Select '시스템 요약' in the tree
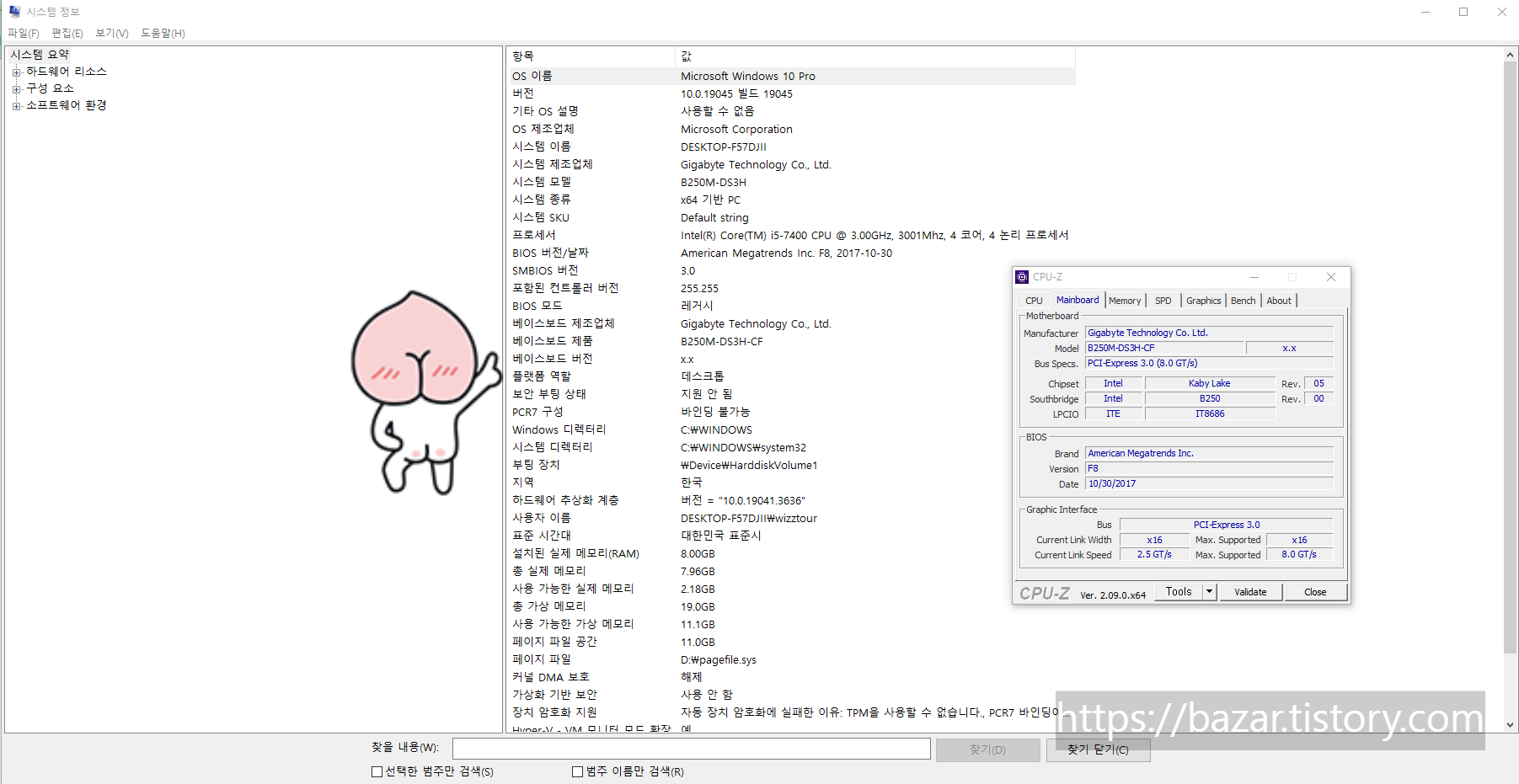This screenshot has width=1519, height=784. (40, 55)
